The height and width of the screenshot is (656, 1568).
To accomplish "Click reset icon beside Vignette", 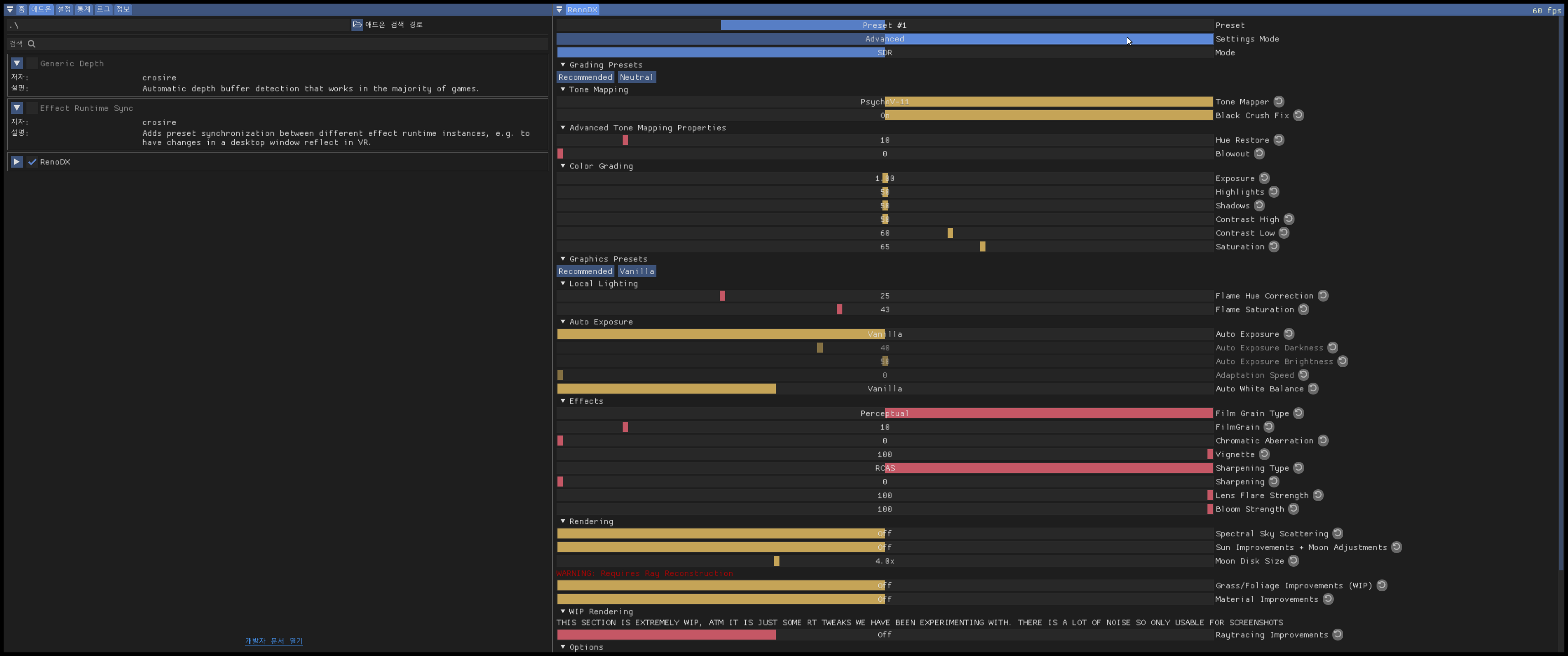I will [x=1264, y=454].
